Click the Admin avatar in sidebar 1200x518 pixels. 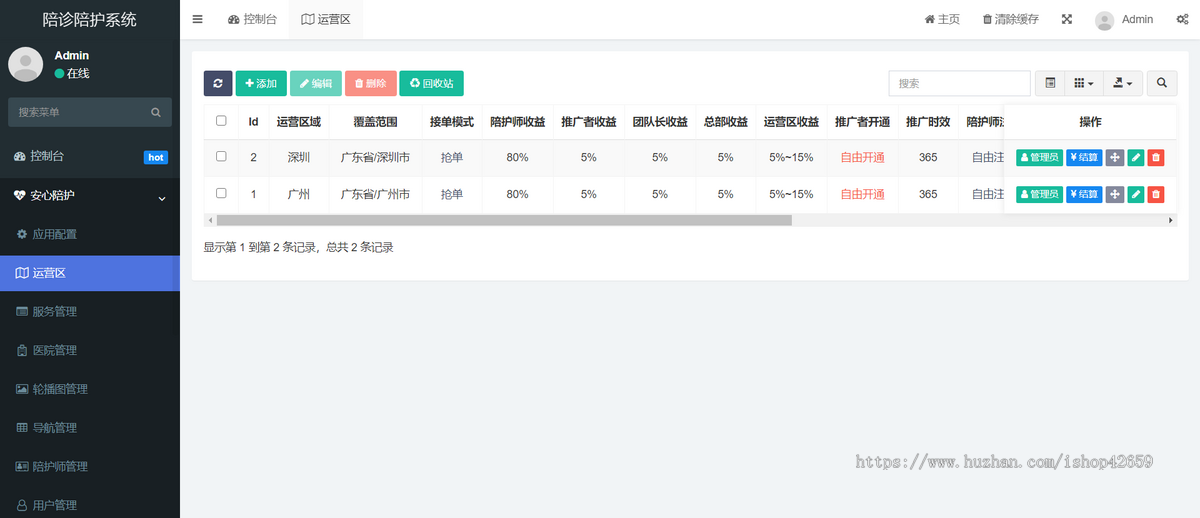click(25, 64)
